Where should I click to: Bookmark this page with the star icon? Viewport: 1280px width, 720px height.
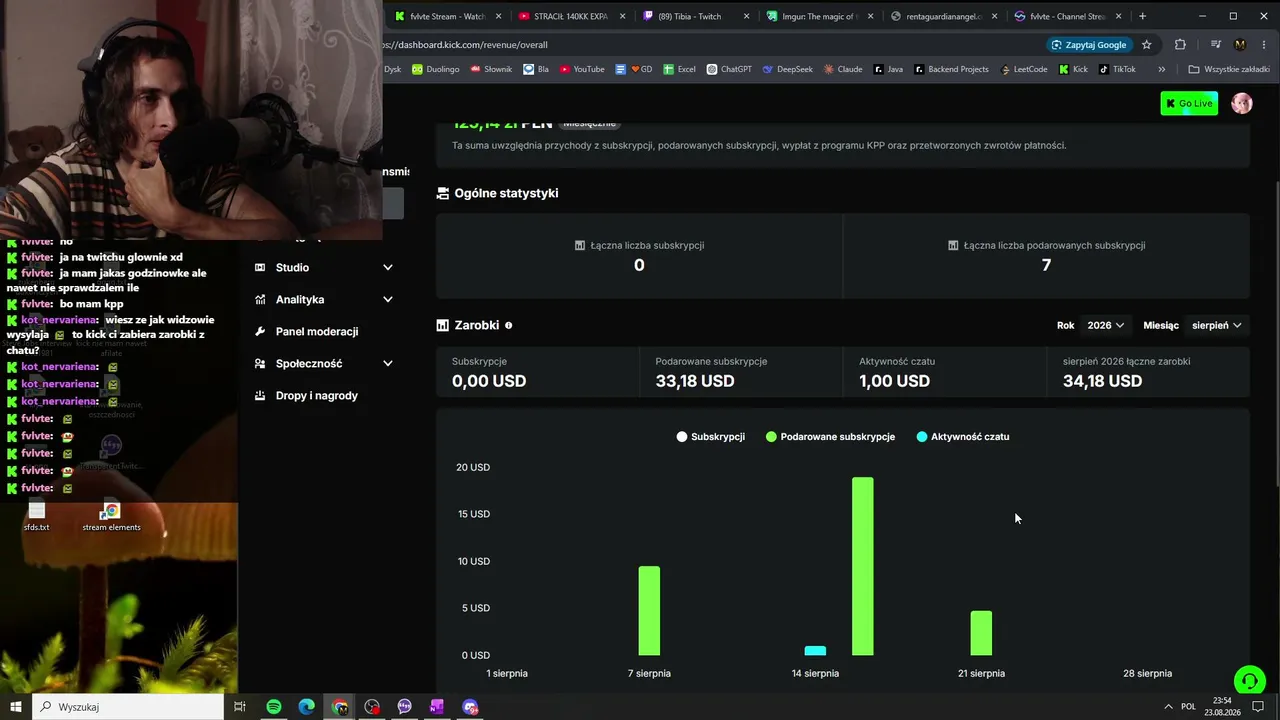click(1147, 45)
